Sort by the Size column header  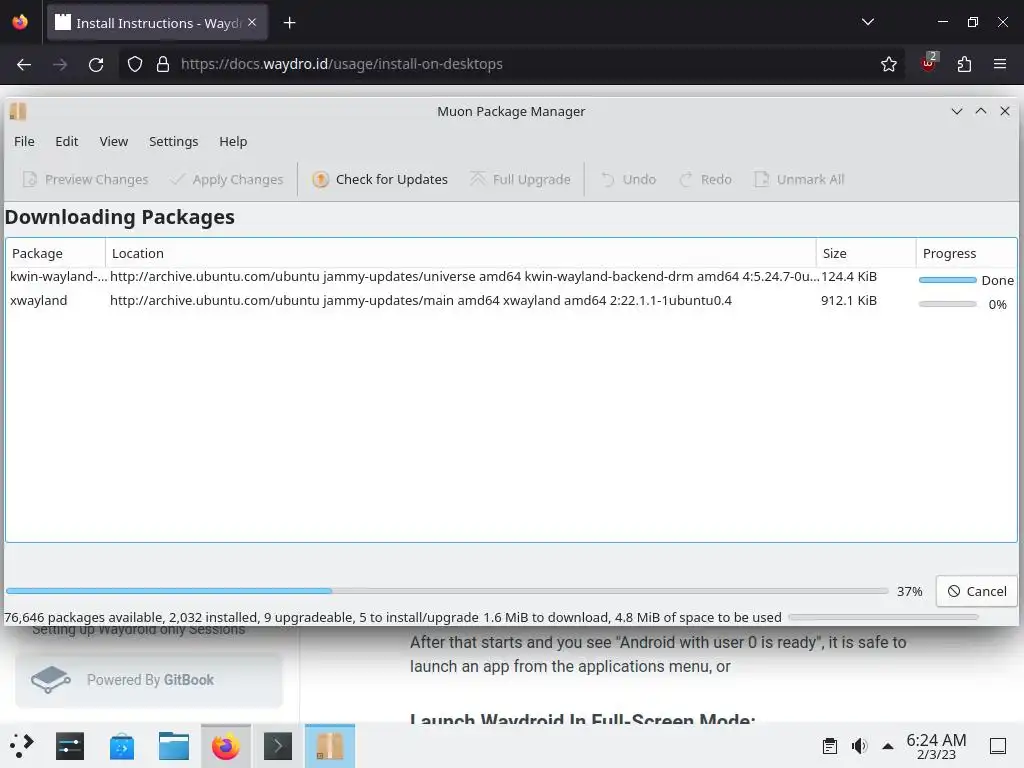tap(866, 253)
